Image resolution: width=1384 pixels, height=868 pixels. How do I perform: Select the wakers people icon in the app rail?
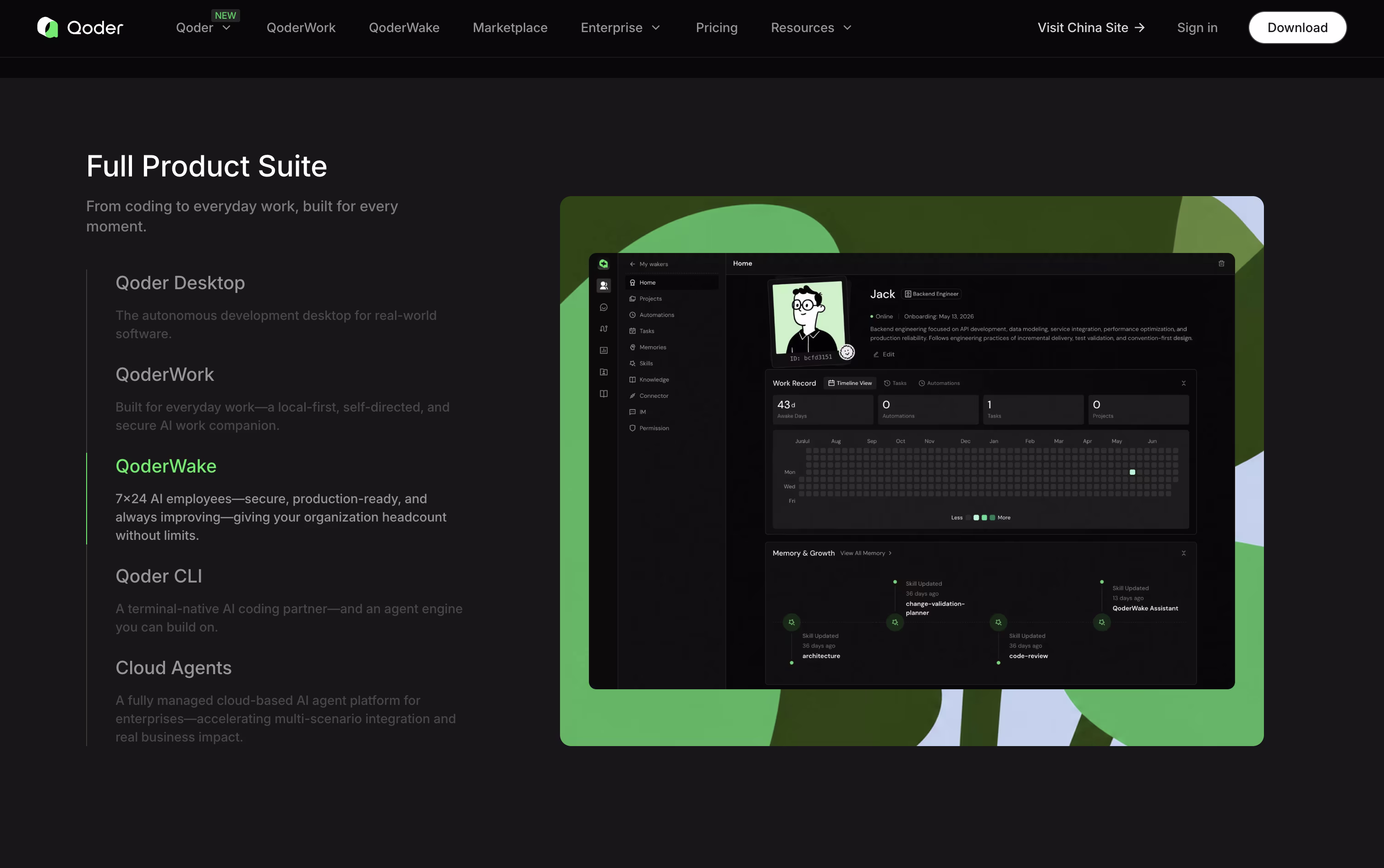tap(603, 286)
